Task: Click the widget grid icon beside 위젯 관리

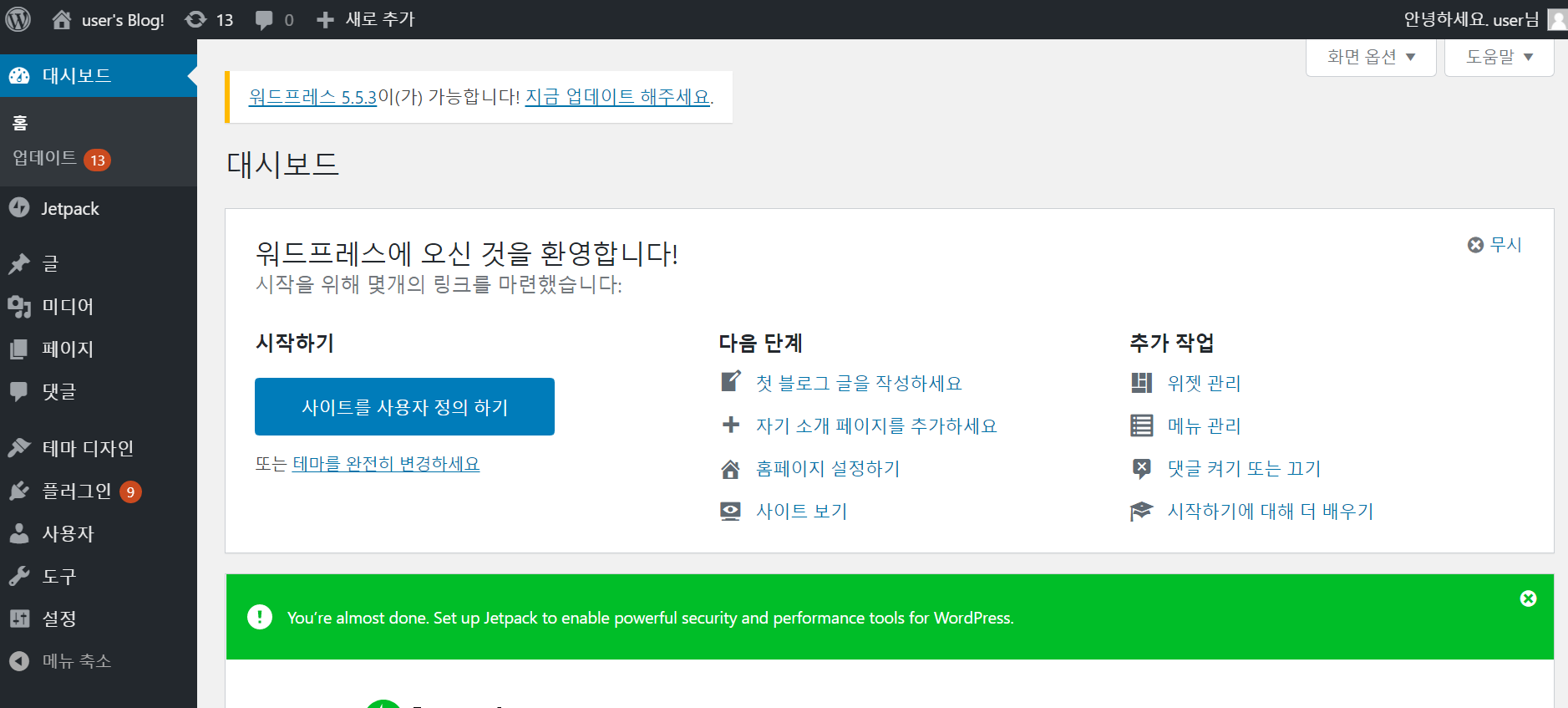Action: [1141, 383]
